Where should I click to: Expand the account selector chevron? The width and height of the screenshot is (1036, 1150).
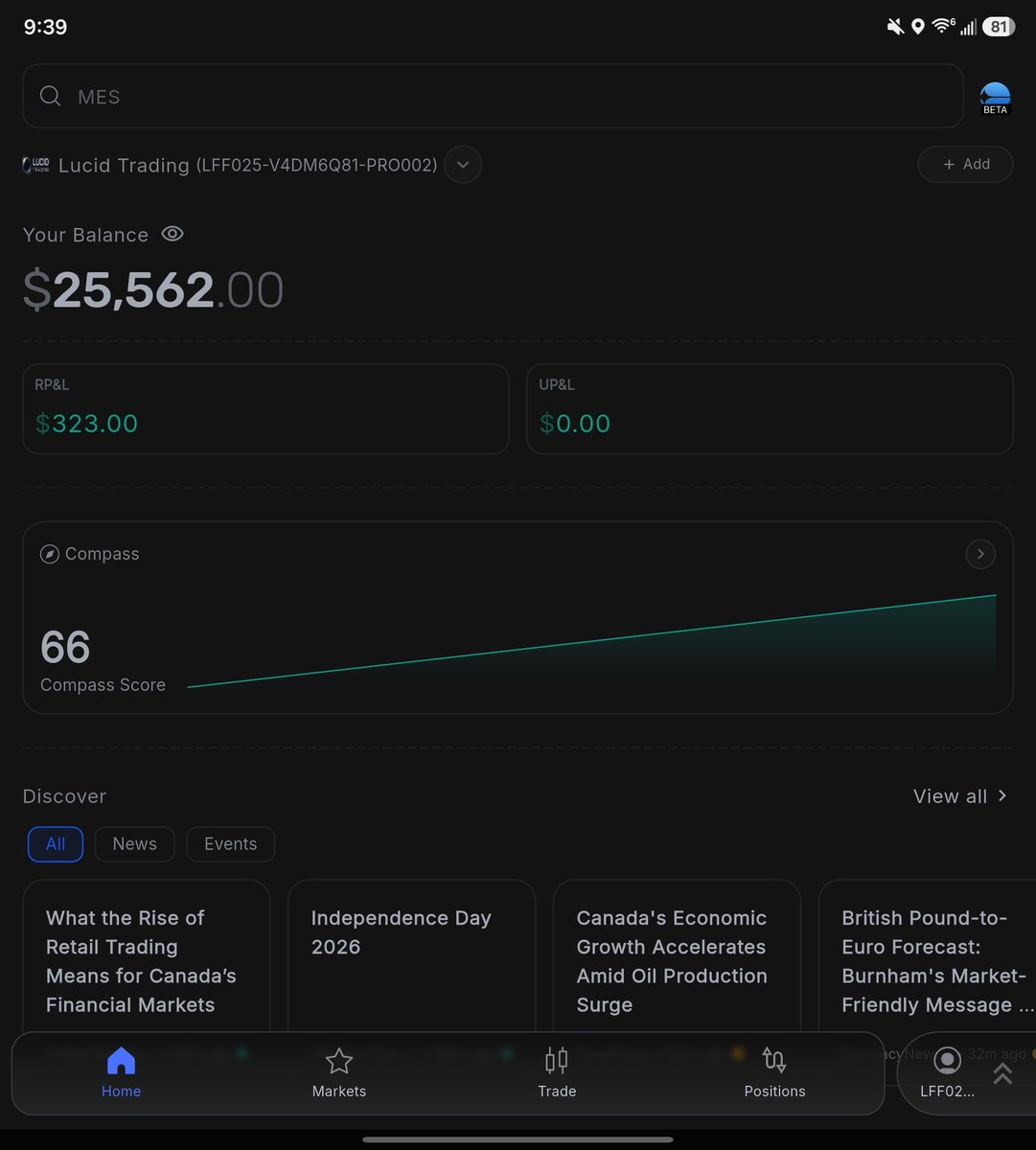pos(463,165)
